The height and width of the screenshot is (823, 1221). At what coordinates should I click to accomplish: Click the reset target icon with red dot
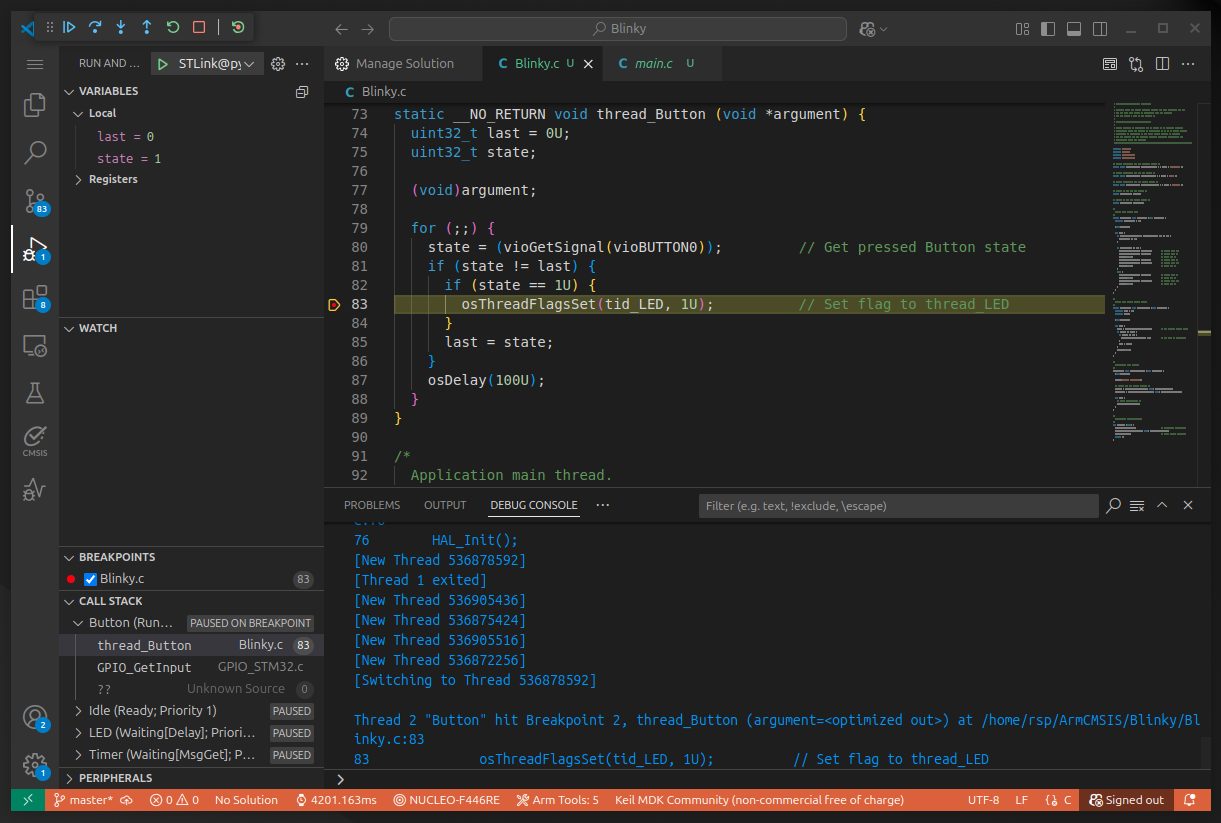(x=238, y=28)
